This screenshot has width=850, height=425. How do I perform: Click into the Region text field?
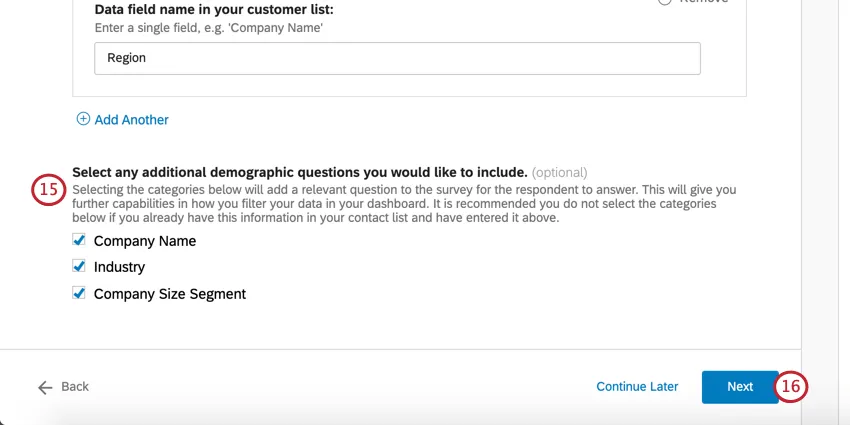pyautogui.click(x=397, y=58)
